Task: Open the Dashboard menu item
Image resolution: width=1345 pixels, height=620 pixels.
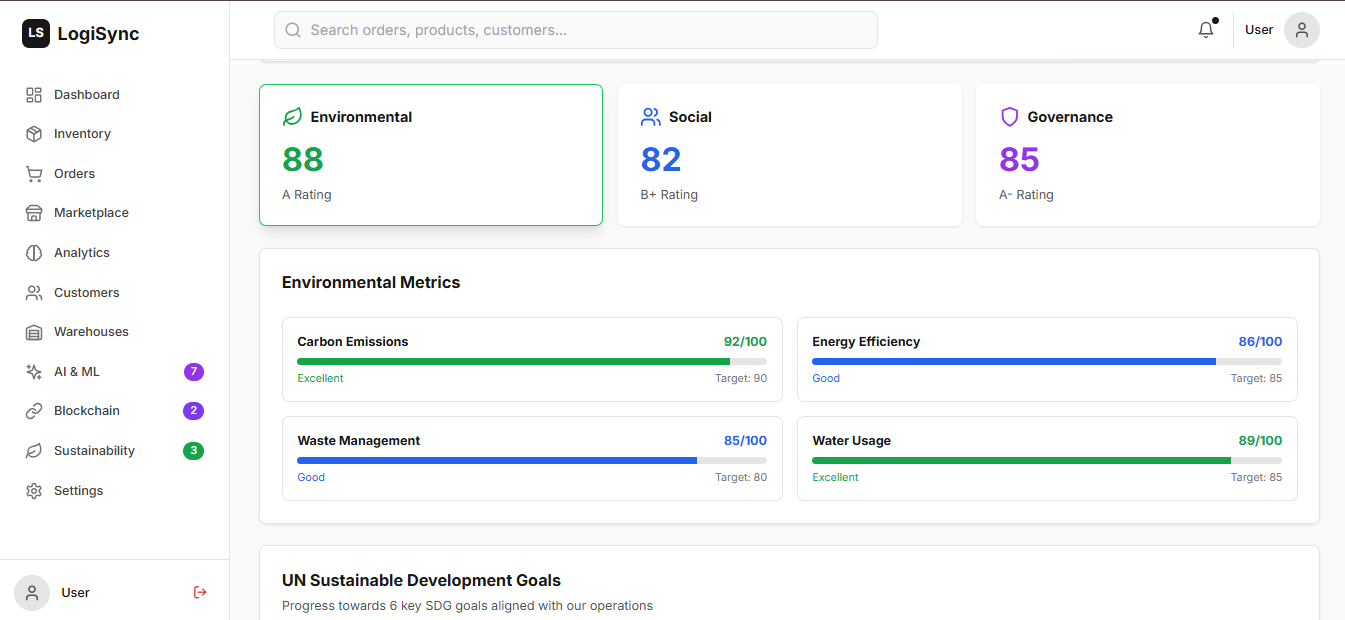Action: tap(115, 95)
